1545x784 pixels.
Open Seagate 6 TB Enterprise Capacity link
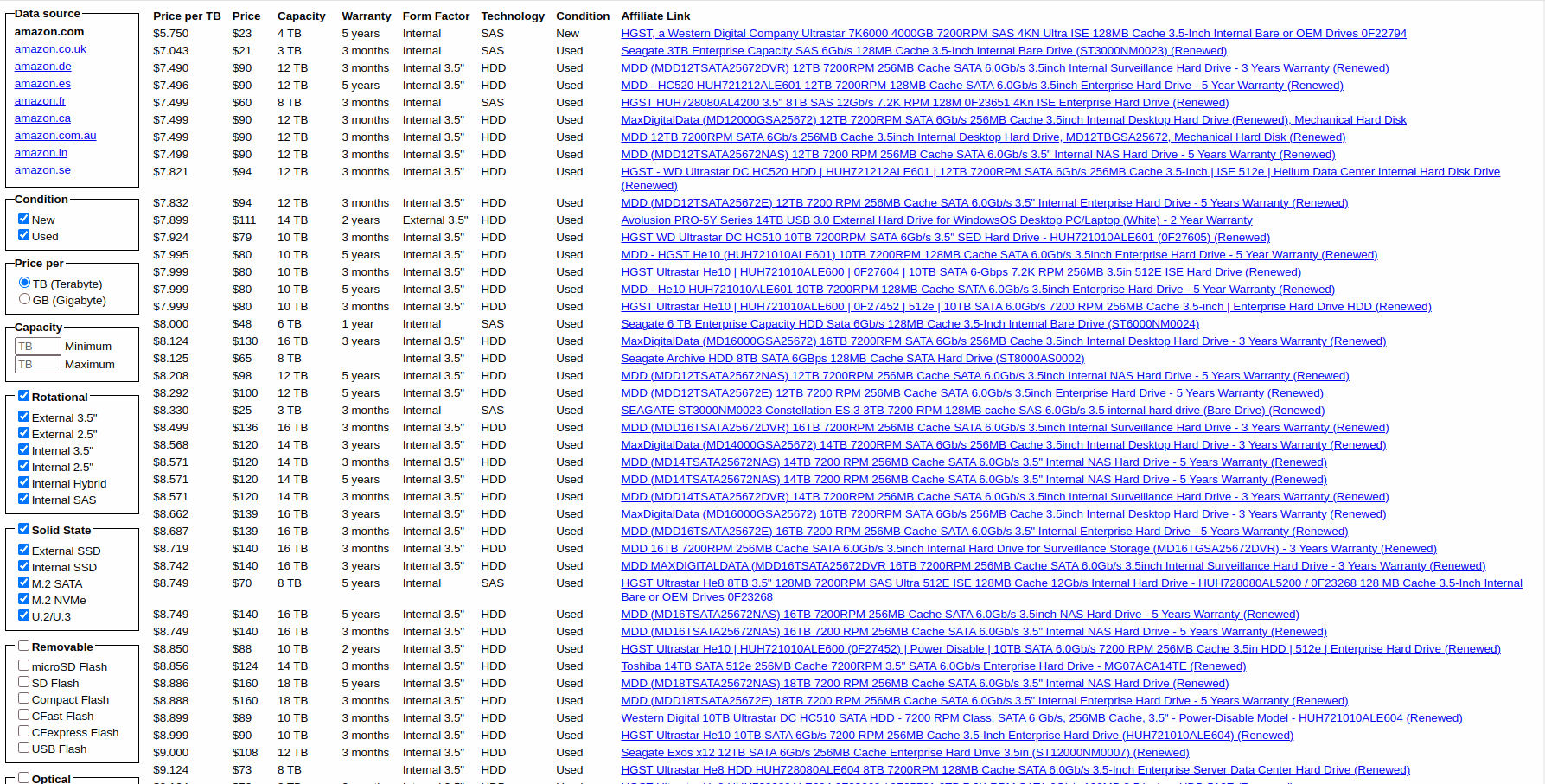(910, 324)
